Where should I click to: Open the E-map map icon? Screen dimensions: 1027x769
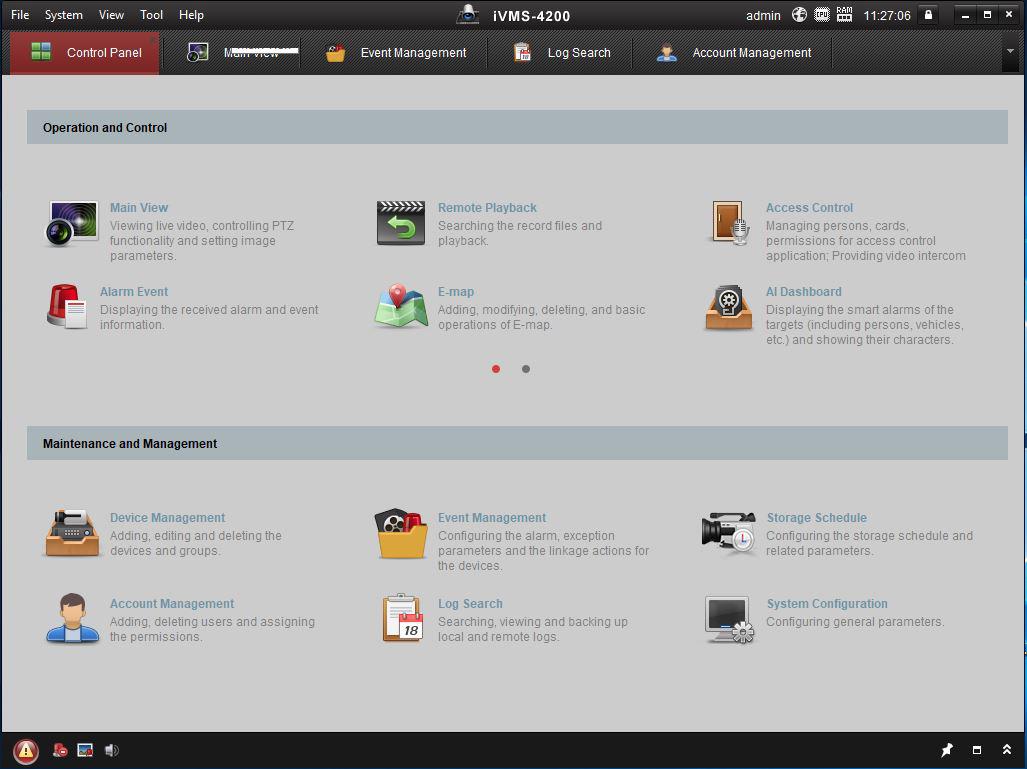[400, 307]
